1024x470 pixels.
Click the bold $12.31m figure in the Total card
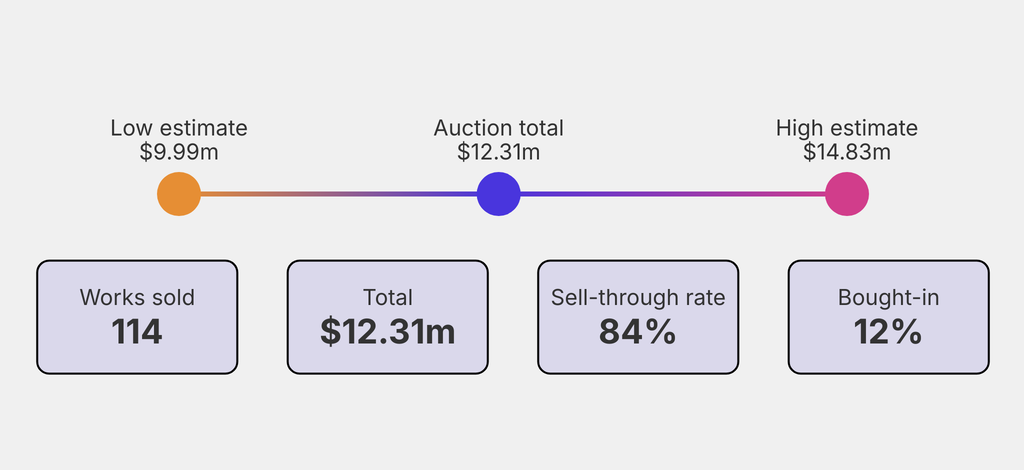pos(388,332)
